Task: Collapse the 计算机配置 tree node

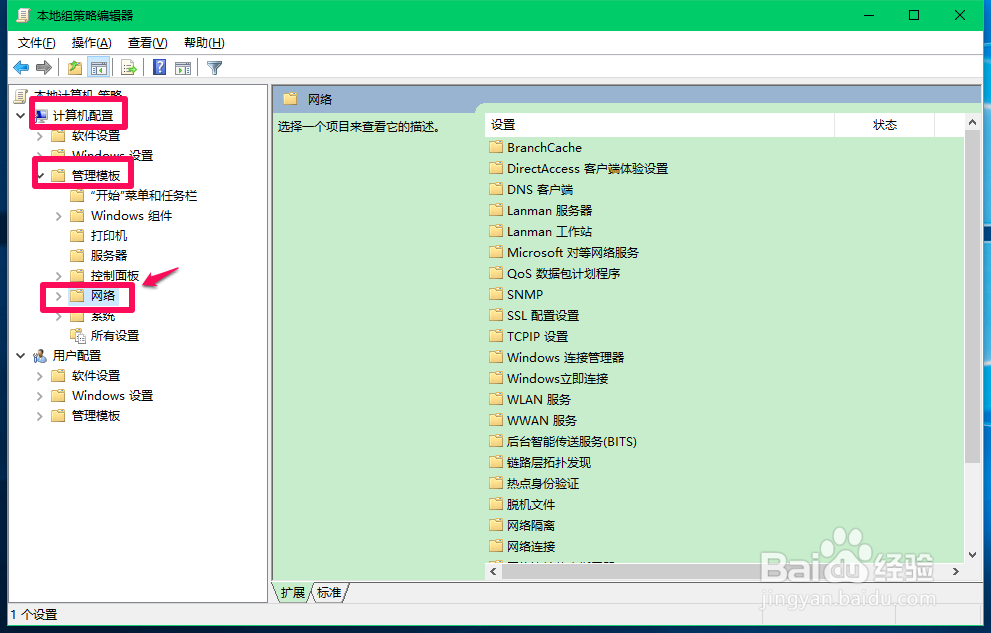Action: coord(21,114)
